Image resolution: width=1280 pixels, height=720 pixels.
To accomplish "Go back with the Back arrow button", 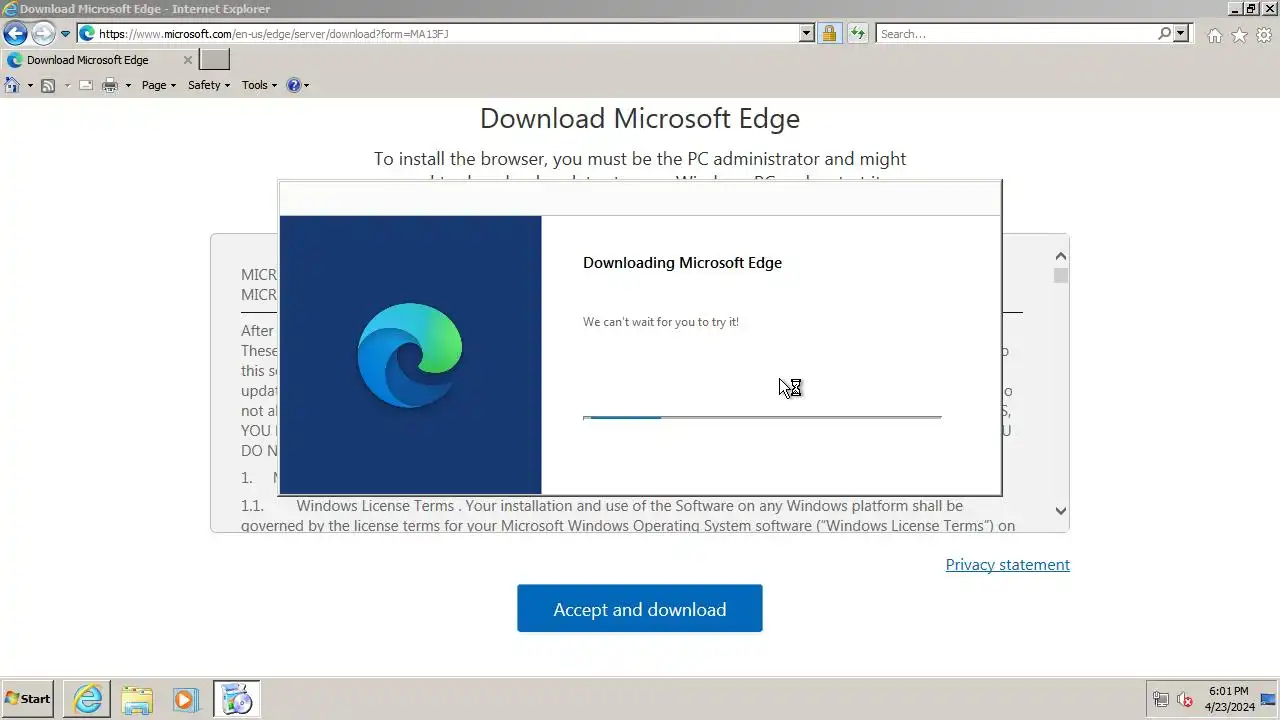I will pos(15,34).
